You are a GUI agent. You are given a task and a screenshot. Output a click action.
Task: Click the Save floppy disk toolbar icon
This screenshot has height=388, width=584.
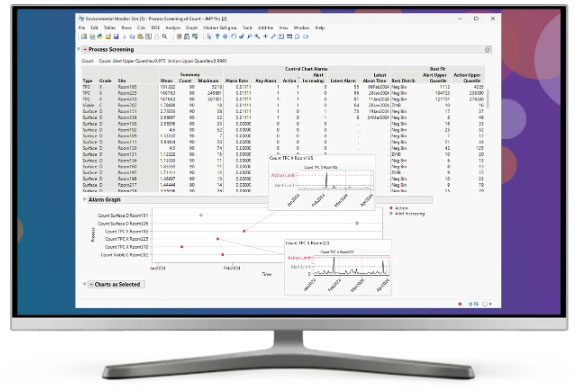point(116,36)
